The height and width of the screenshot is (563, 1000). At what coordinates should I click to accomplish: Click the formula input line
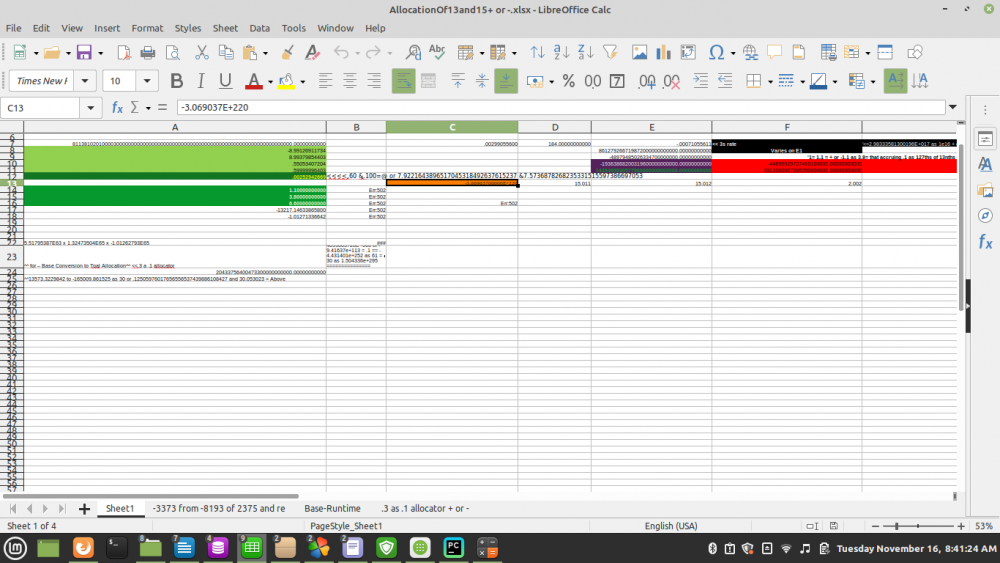click(560, 107)
